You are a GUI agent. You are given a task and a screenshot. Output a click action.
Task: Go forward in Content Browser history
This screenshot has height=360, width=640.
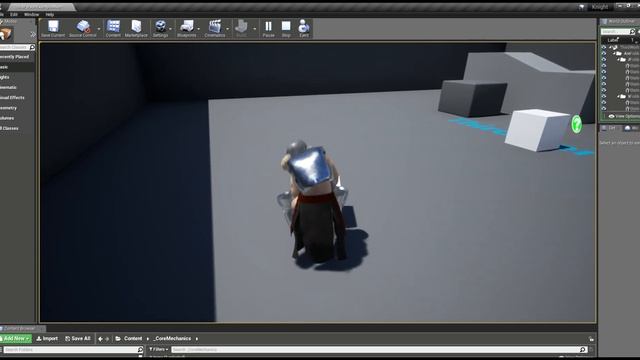coord(107,339)
